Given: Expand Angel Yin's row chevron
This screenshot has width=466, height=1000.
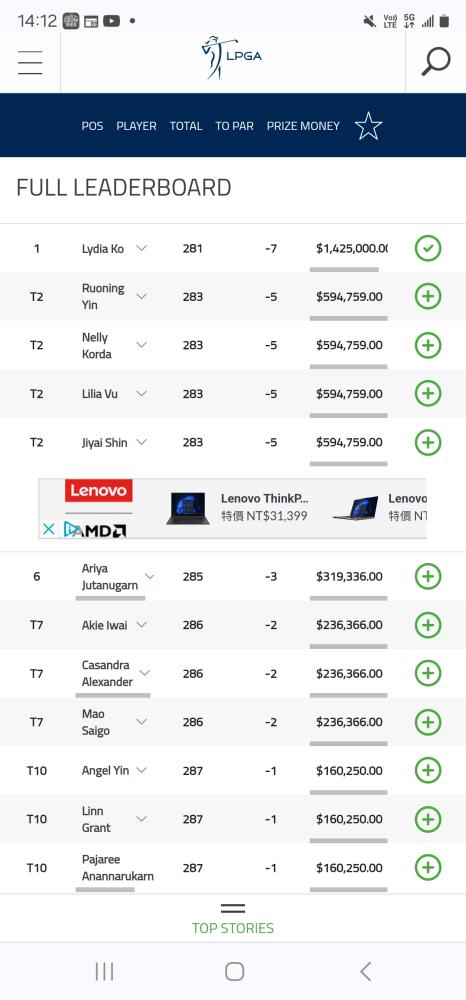Looking at the screenshot, I should (142, 770).
